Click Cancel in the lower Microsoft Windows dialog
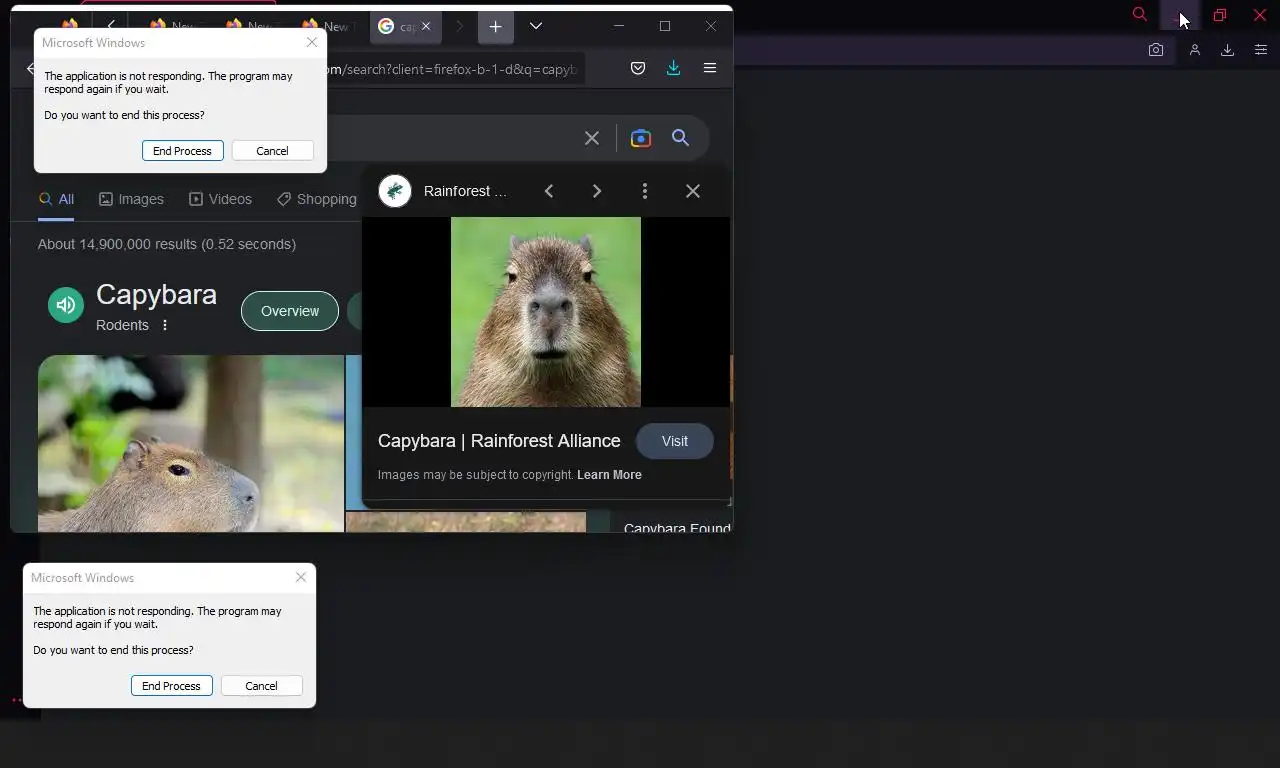This screenshot has width=1280, height=768. [x=261, y=686]
